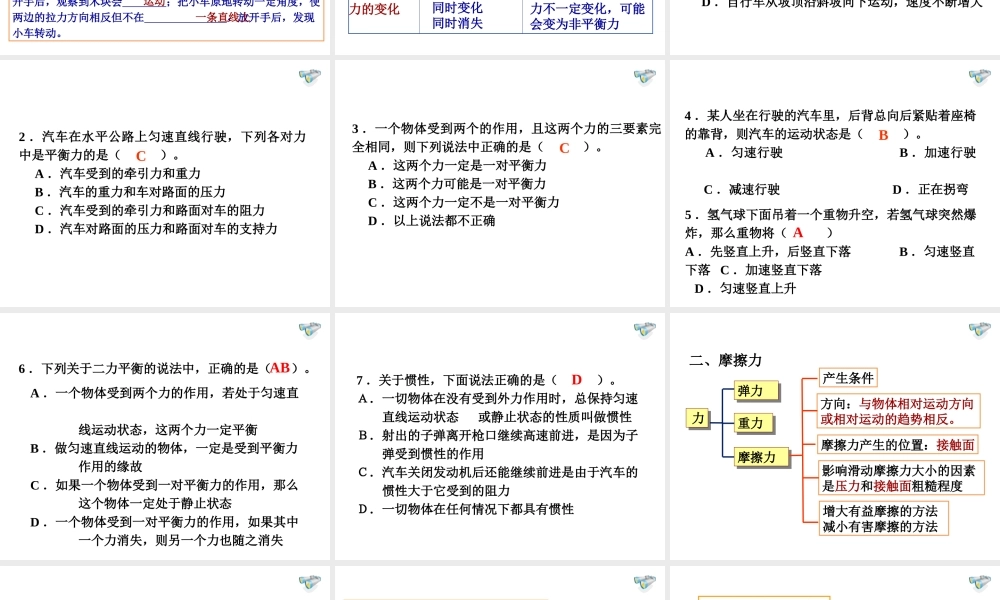This screenshot has height=600, width=1000.
Task: Click the logo icon on the slide beneath question 7
Action: [645, 582]
